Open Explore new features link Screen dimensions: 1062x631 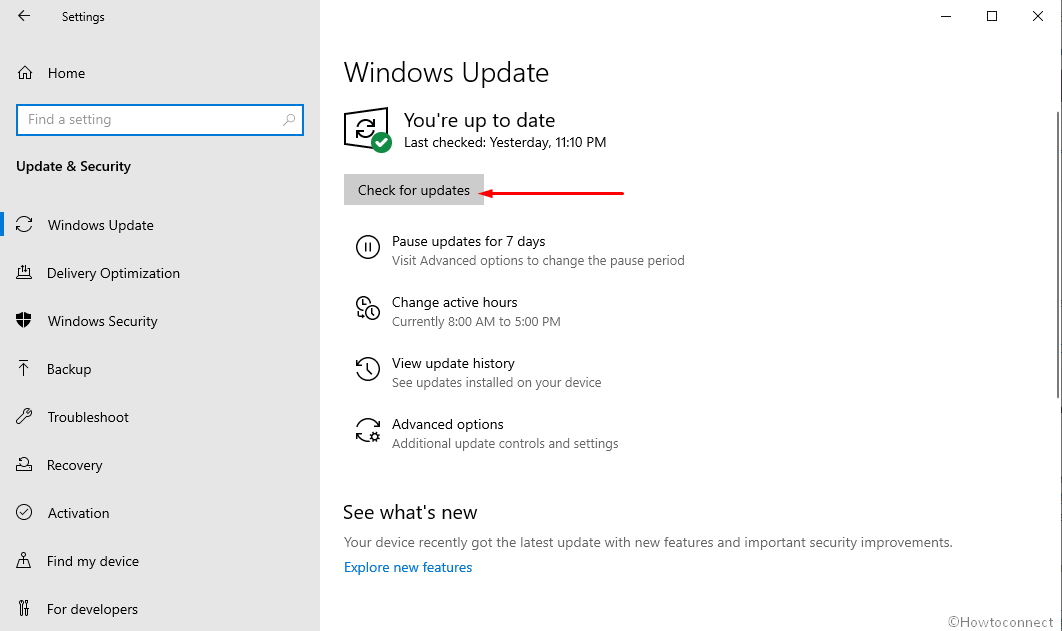pyautogui.click(x=408, y=567)
